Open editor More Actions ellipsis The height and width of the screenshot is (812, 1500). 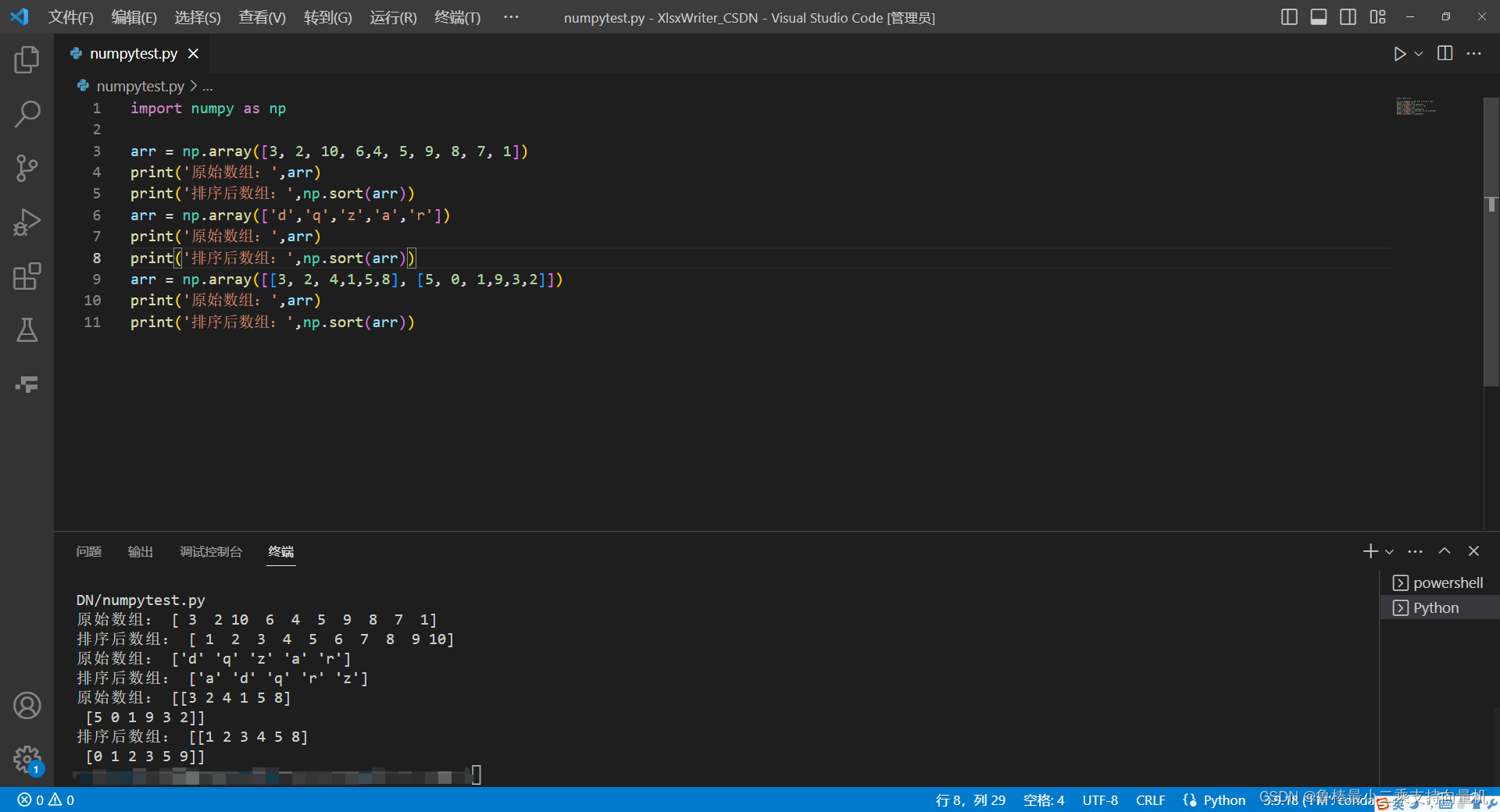tap(1474, 53)
